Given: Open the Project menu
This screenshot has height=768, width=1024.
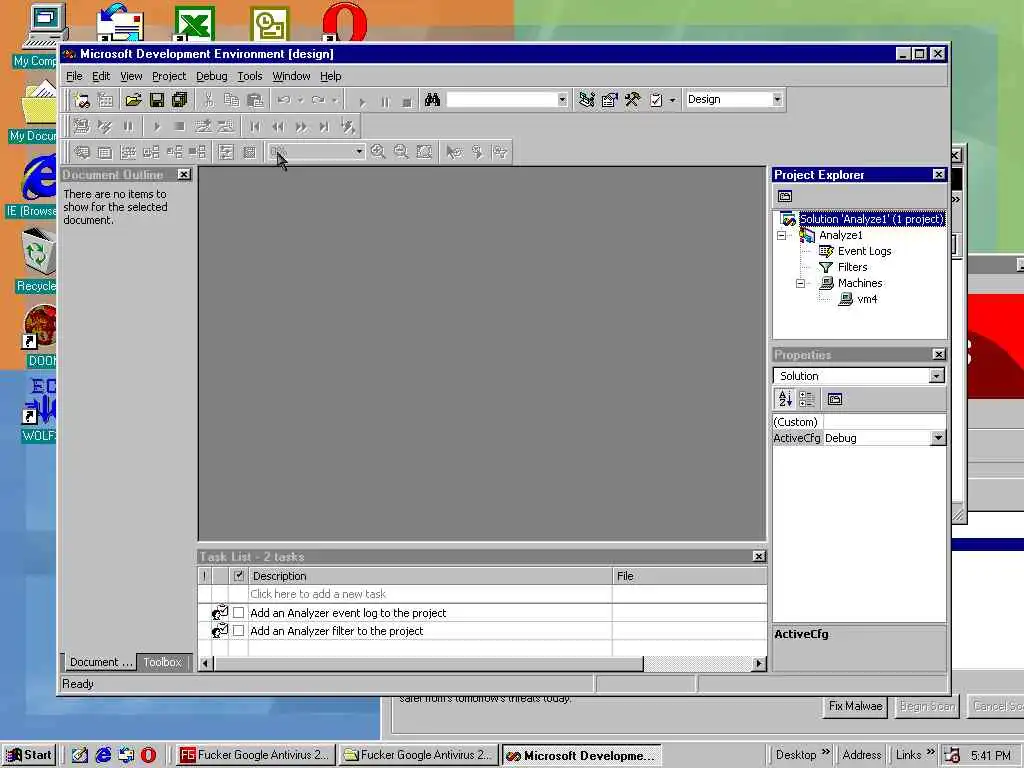Looking at the screenshot, I should point(169,76).
